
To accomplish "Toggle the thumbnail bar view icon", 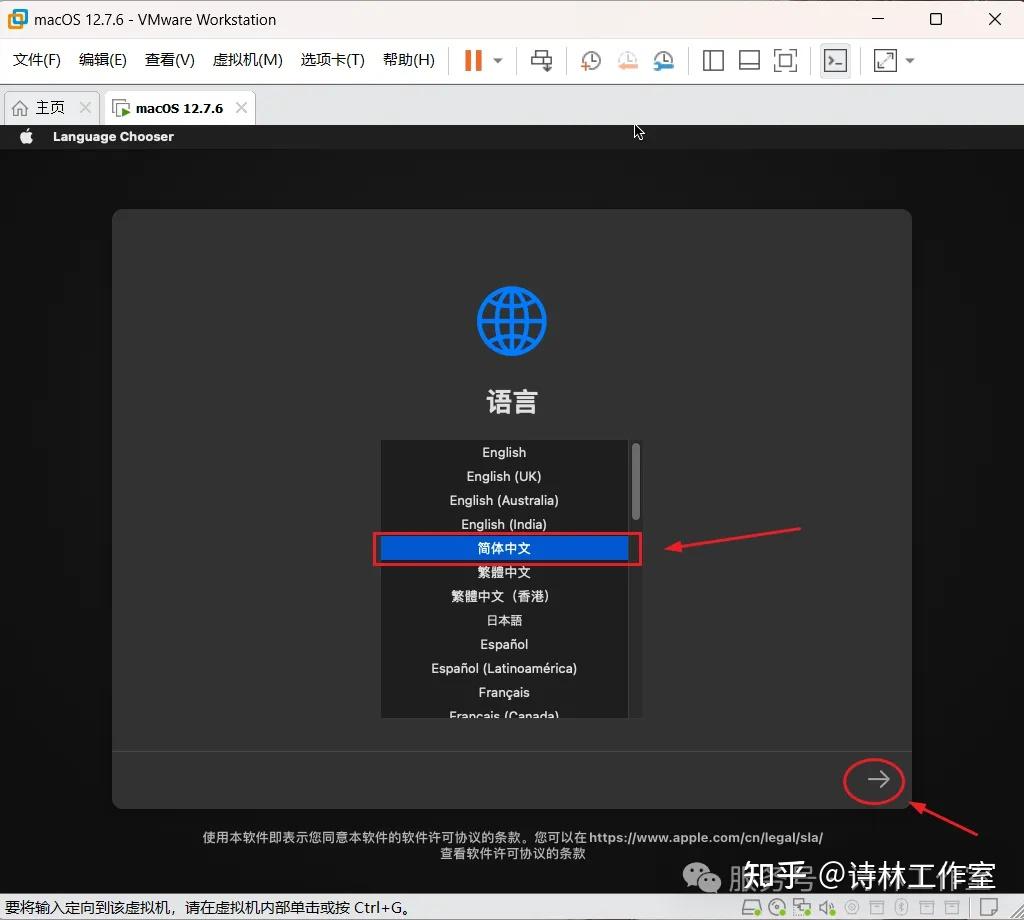I will pos(748,61).
